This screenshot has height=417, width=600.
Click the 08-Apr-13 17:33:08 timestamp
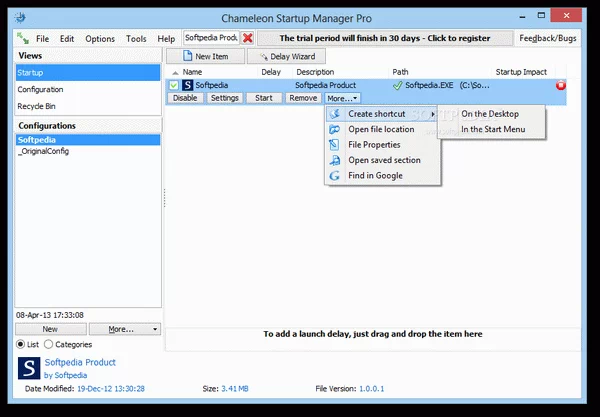[x=50, y=315]
